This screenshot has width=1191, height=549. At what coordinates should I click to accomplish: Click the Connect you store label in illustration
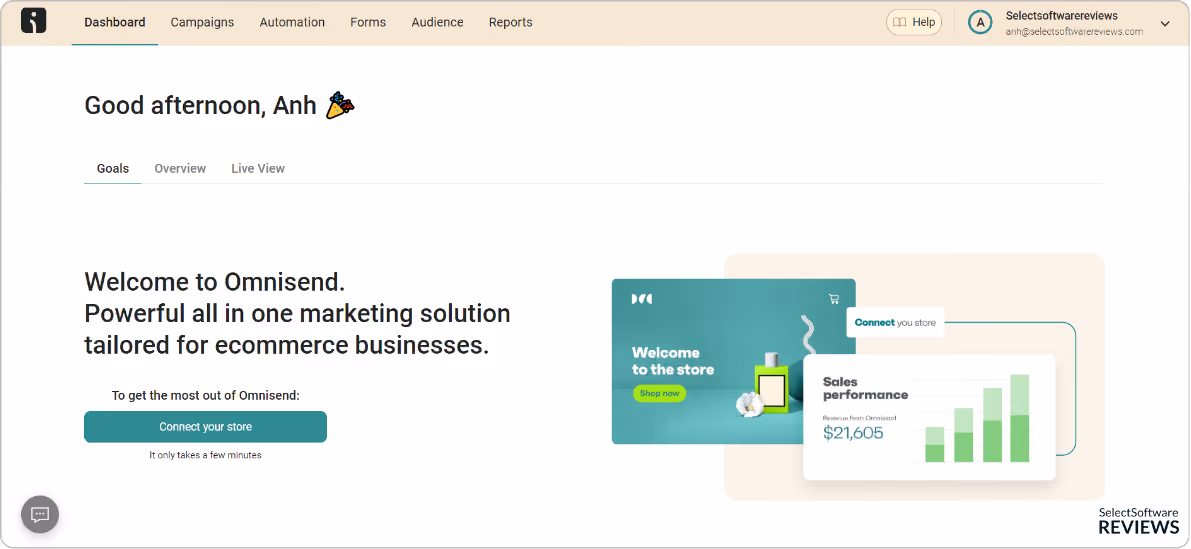tap(896, 323)
